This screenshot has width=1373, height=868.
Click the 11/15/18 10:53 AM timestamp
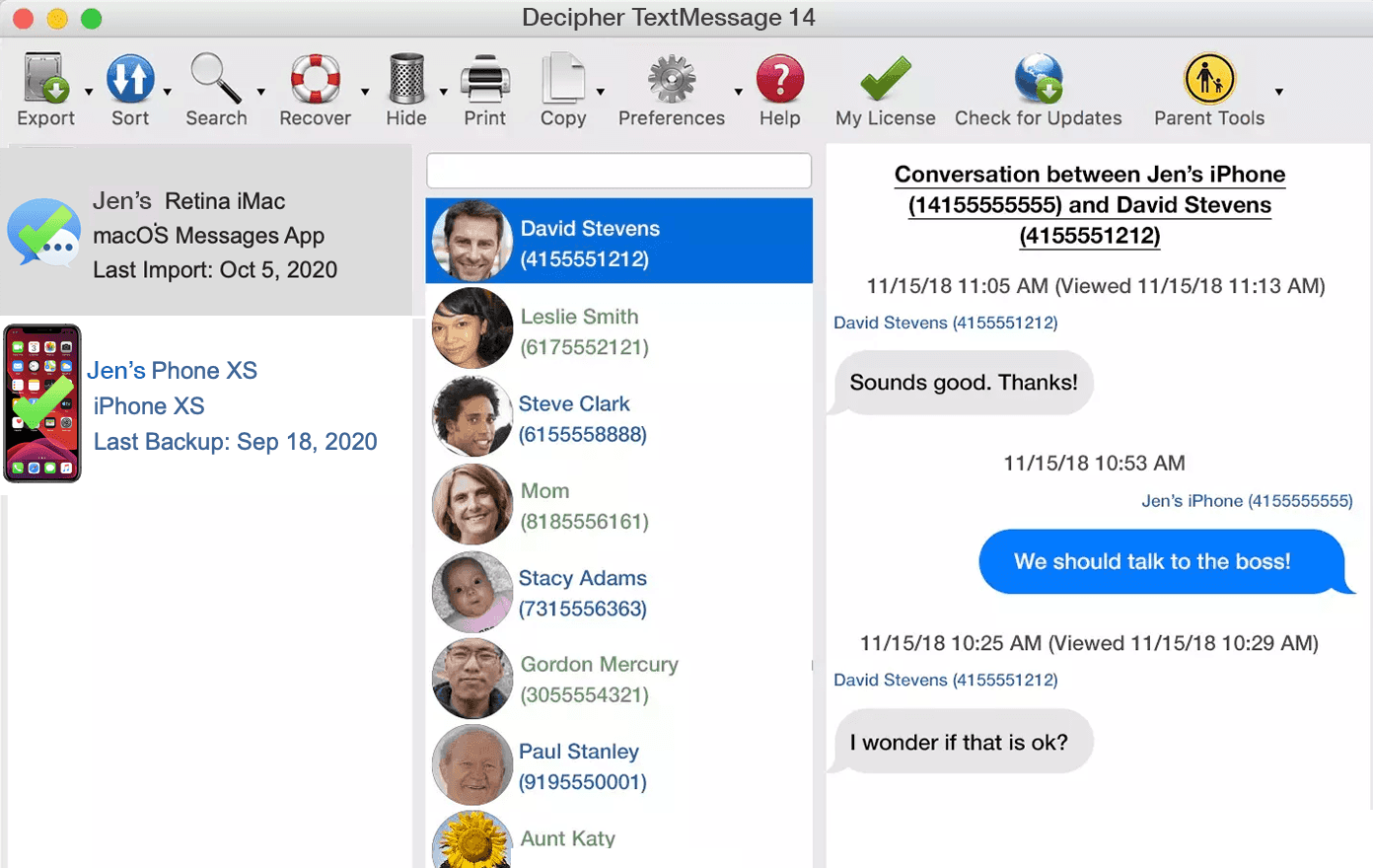pyautogui.click(x=1094, y=464)
